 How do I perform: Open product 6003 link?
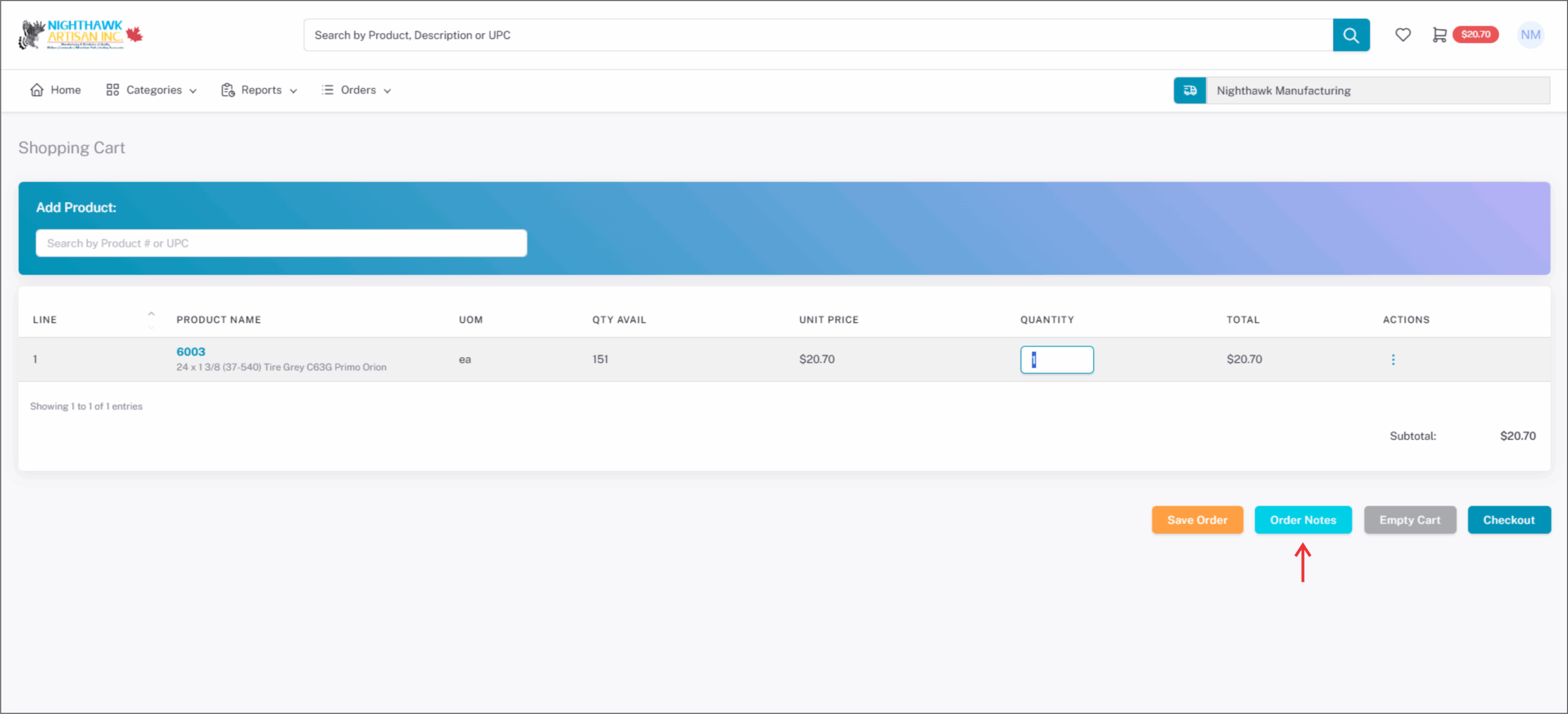pyautogui.click(x=190, y=351)
